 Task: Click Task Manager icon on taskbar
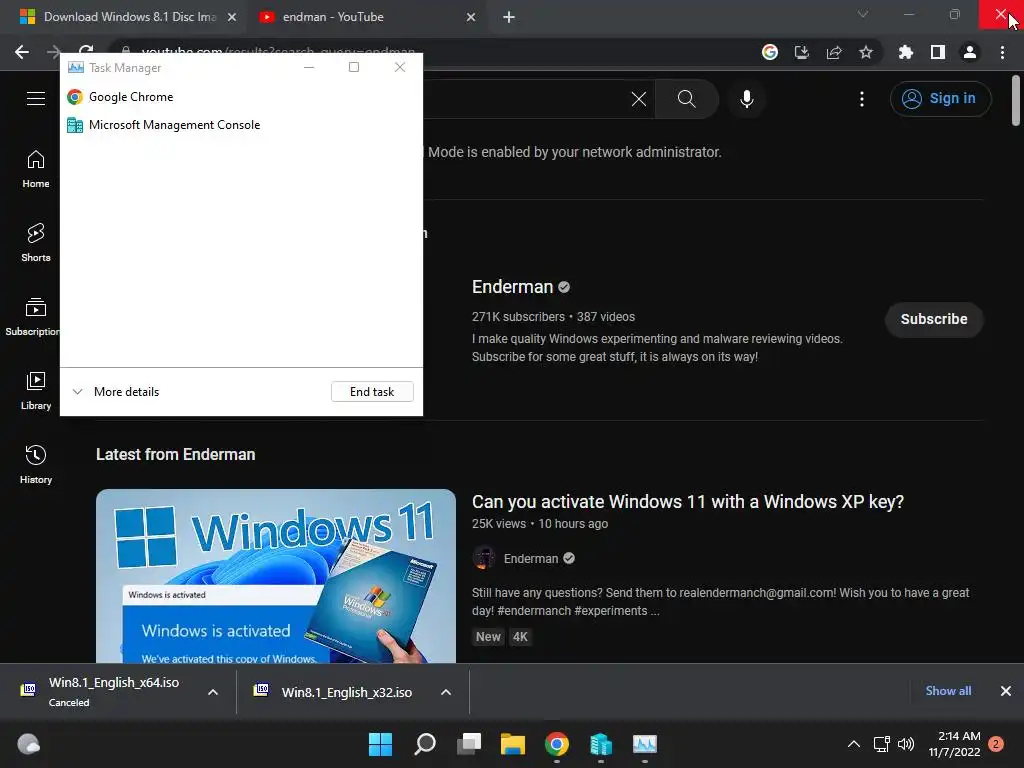click(645, 744)
